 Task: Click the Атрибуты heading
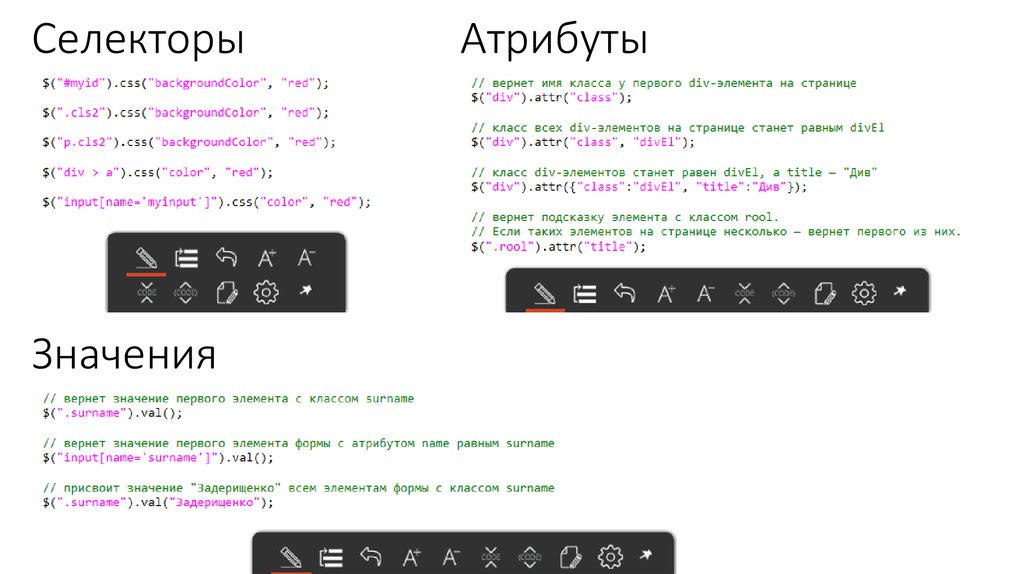pos(553,41)
